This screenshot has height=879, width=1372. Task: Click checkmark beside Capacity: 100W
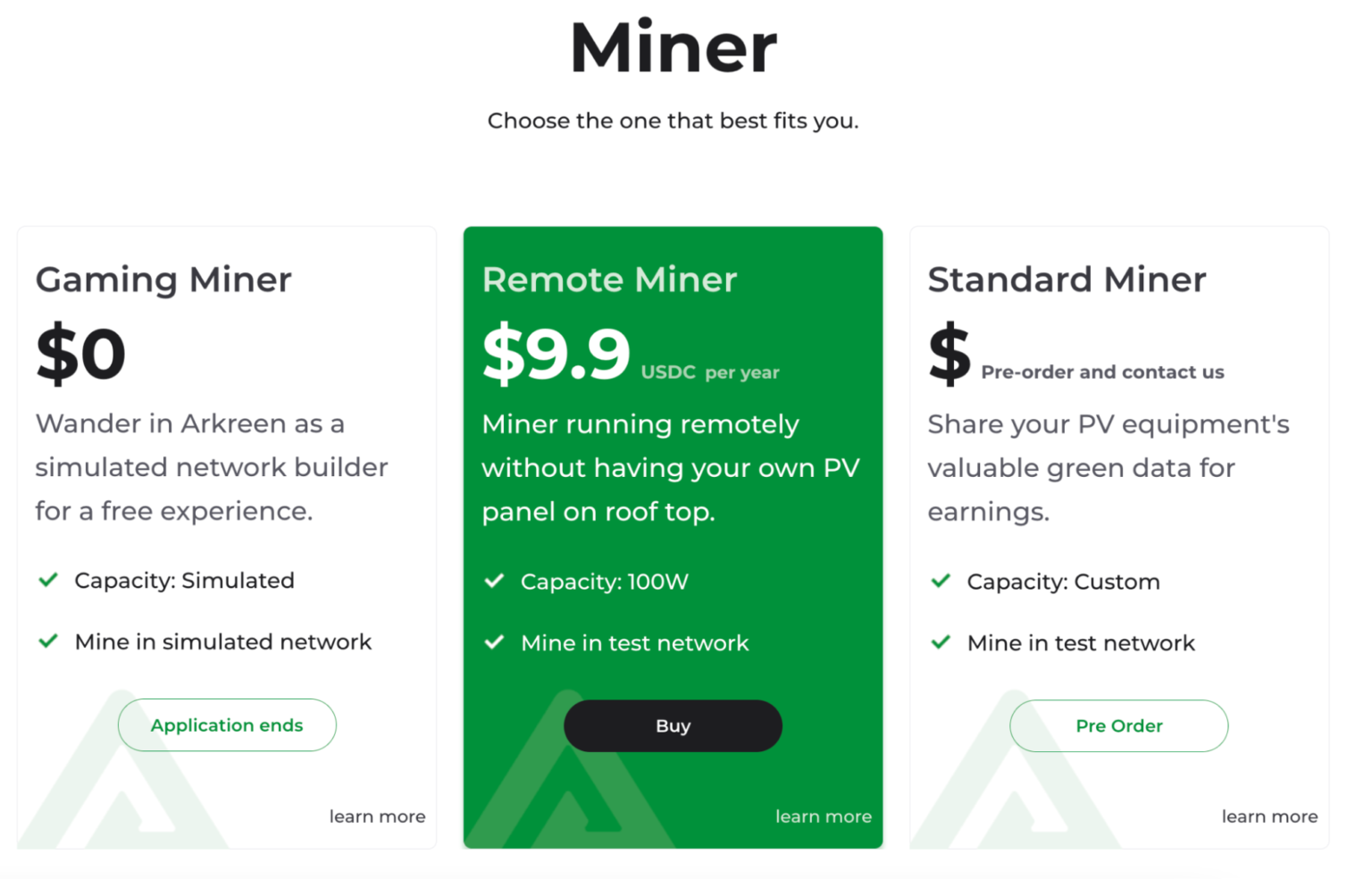tap(494, 582)
